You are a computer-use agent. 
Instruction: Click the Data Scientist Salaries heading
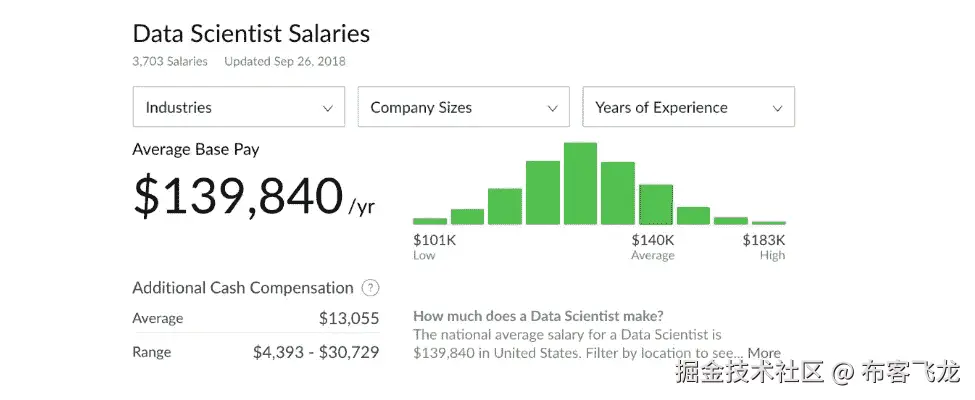pos(251,33)
